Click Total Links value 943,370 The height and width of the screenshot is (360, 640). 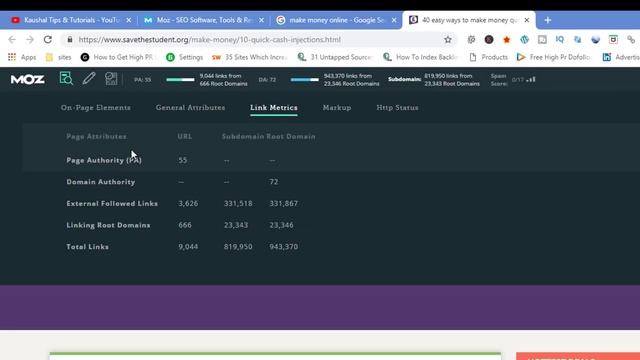(284, 247)
